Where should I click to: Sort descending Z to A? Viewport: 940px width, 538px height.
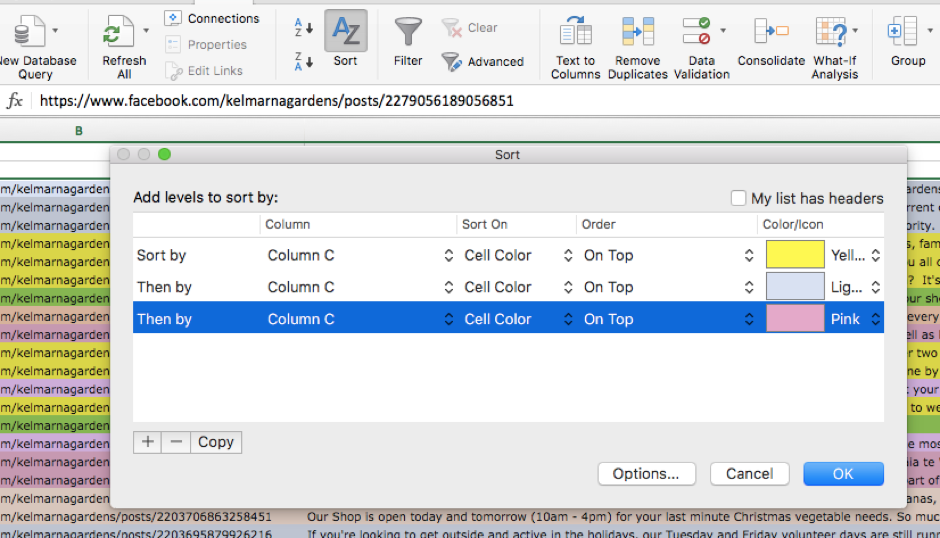pyautogui.click(x=303, y=61)
